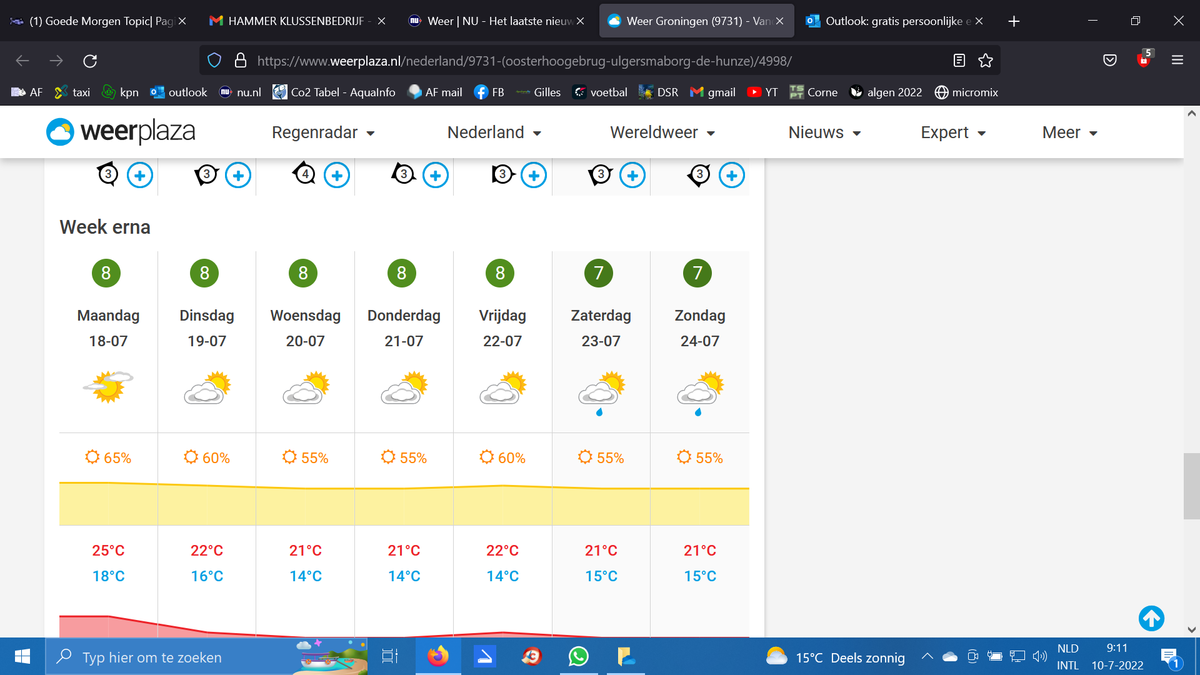The image size is (1200, 675).
Task: Click the taskbar clock showing 9:11
Action: pyautogui.click(x=1118, y=648)
